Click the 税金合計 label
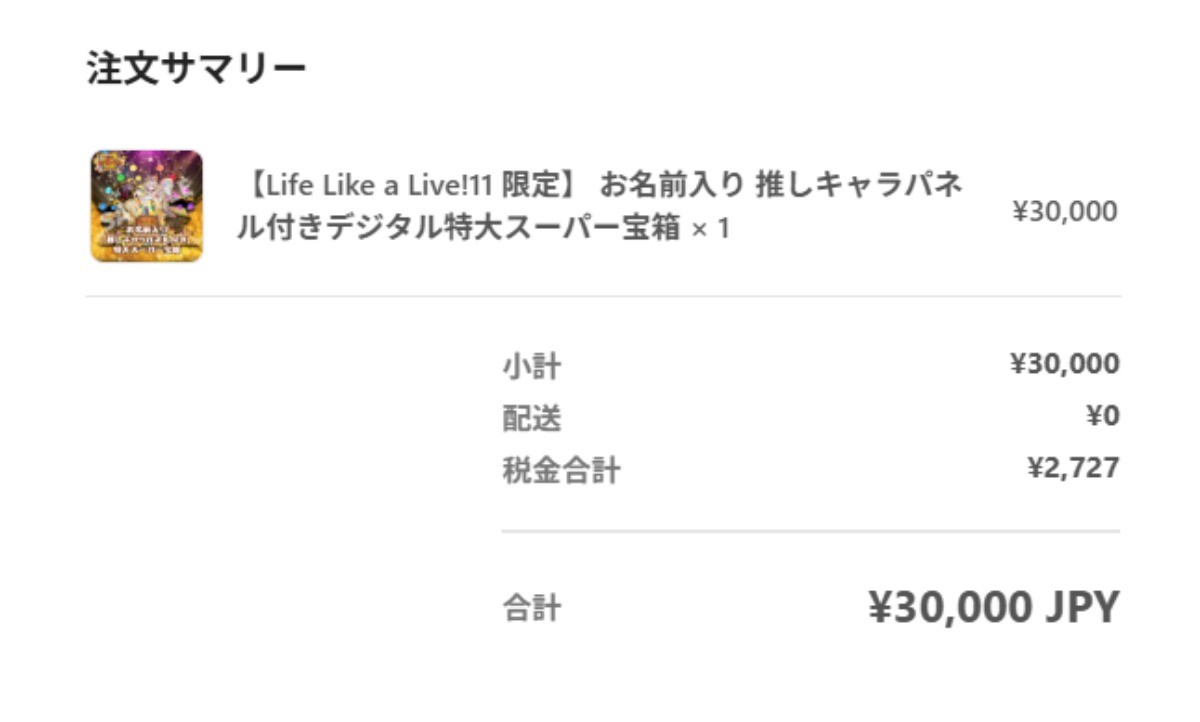This screenshot has height=722, width=1200. tap(561, 470)
